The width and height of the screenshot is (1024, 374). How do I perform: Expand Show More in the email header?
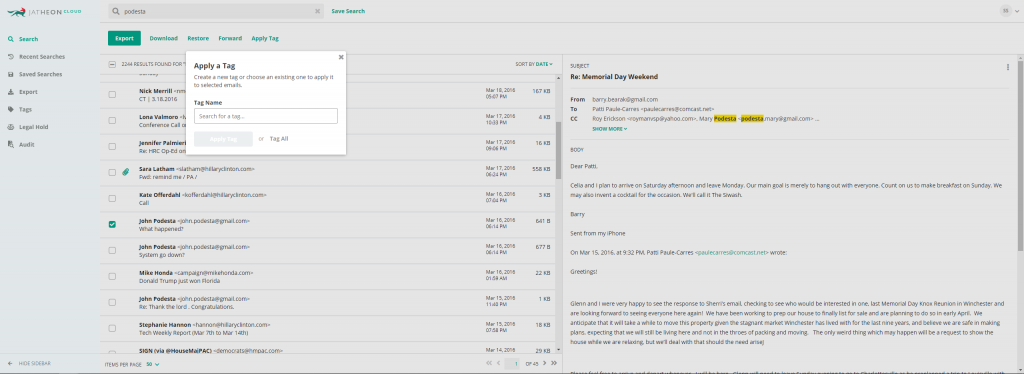pos(609,129)
